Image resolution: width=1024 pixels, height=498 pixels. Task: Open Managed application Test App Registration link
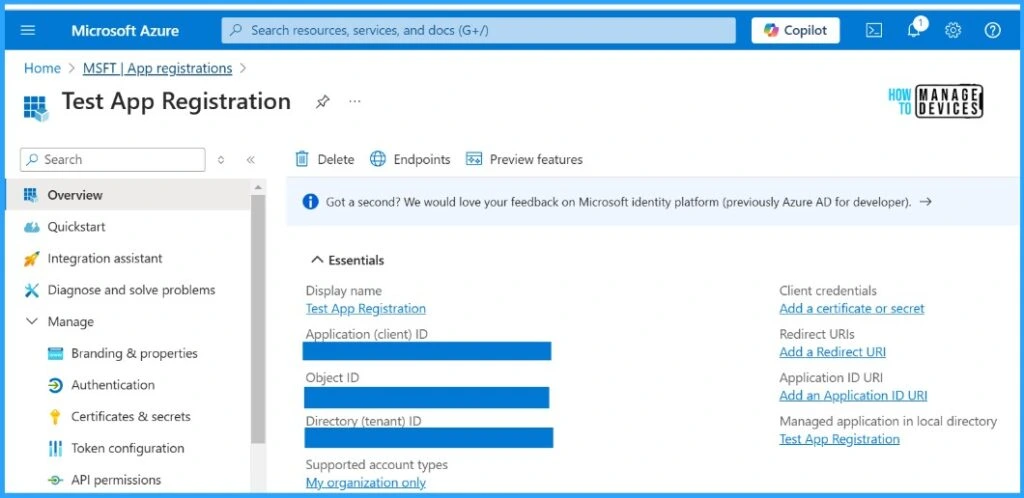point(839,439)
